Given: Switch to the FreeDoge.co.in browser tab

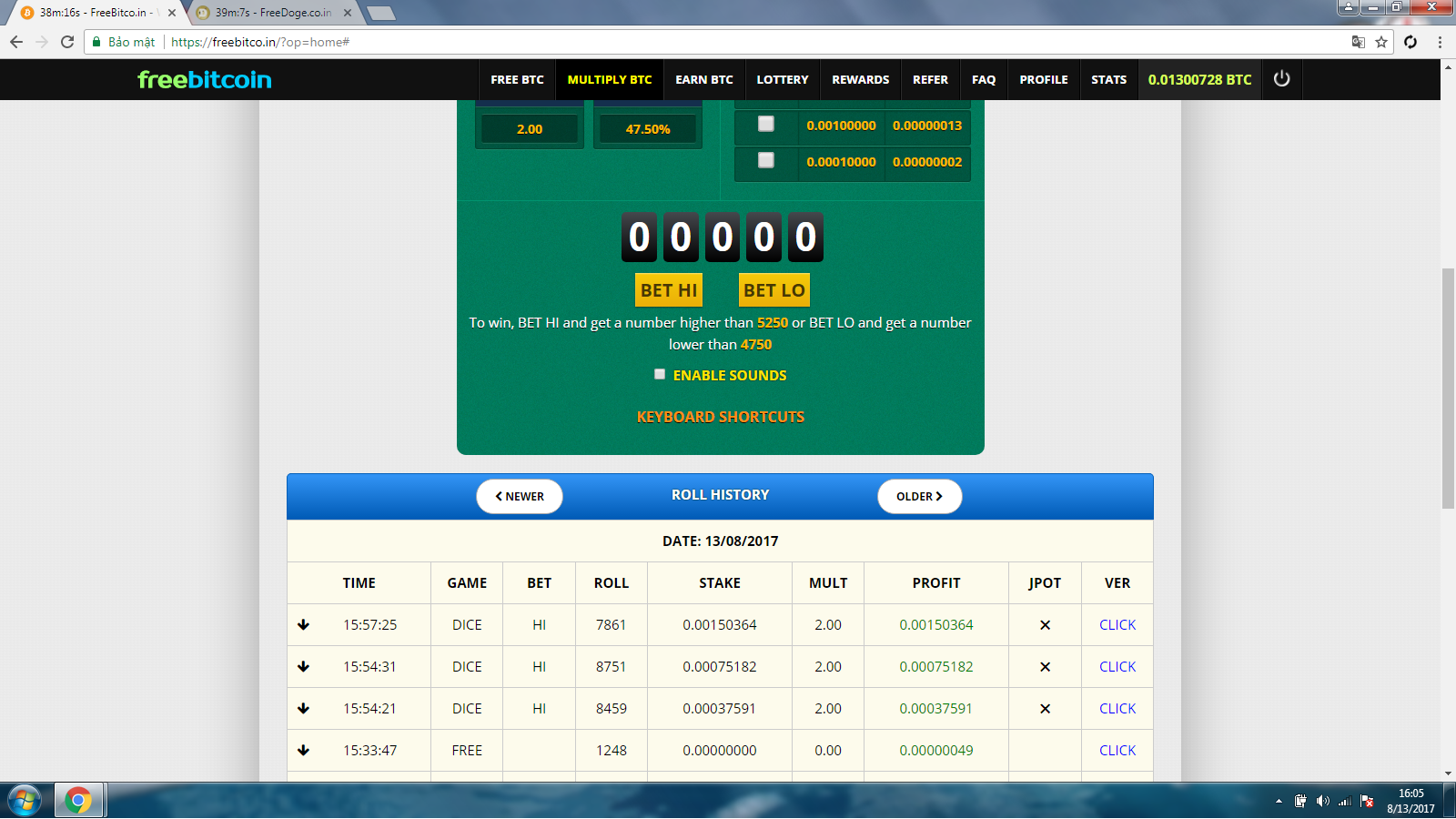Looking at the screenshot, I should [275, 13].
